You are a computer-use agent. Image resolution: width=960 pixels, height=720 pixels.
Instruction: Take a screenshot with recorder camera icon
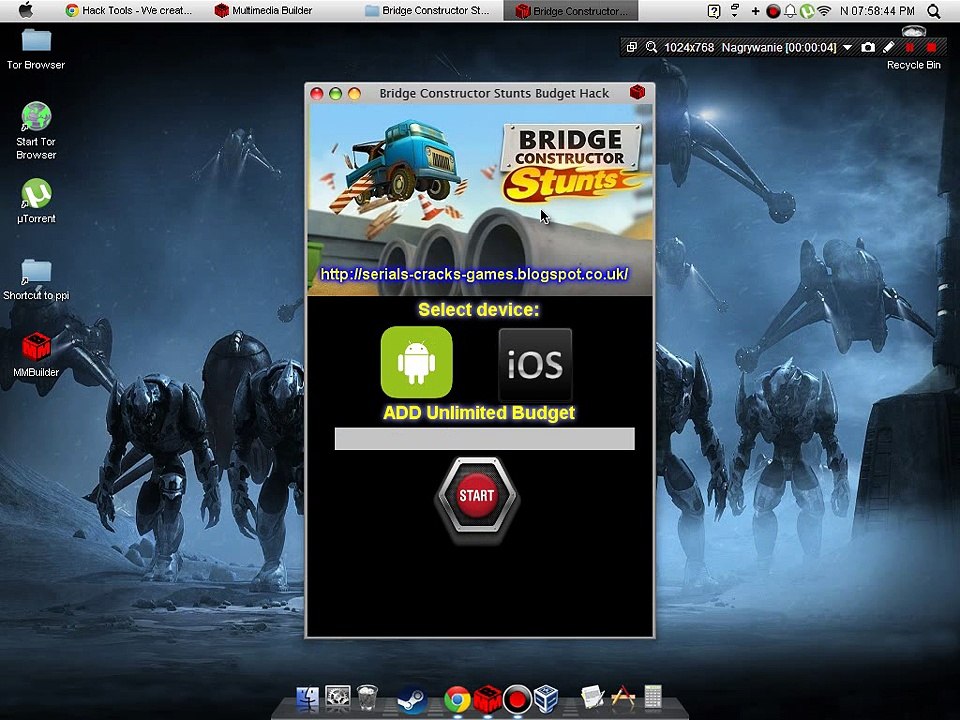click(868, 47)
